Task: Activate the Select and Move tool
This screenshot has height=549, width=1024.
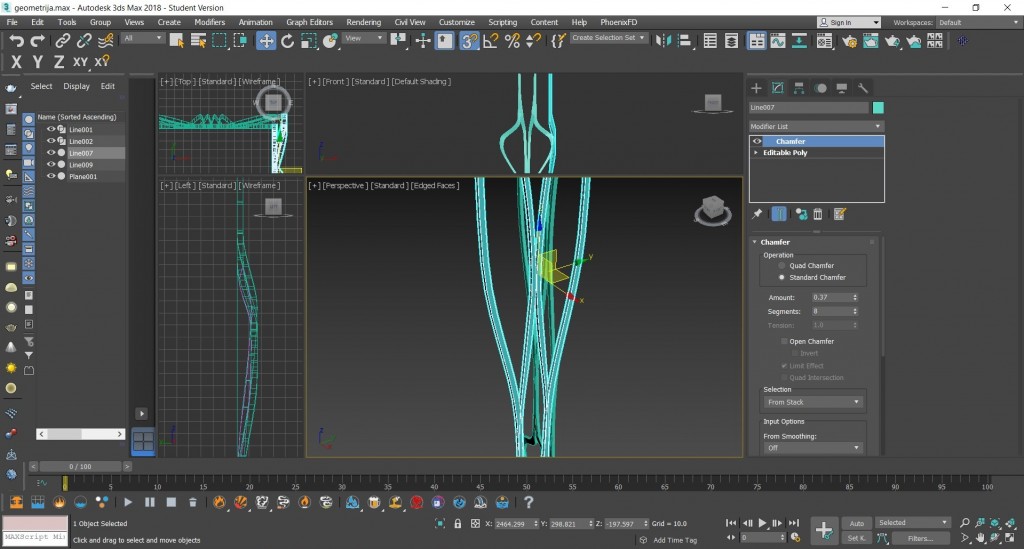Action: [x=266, y=40]
